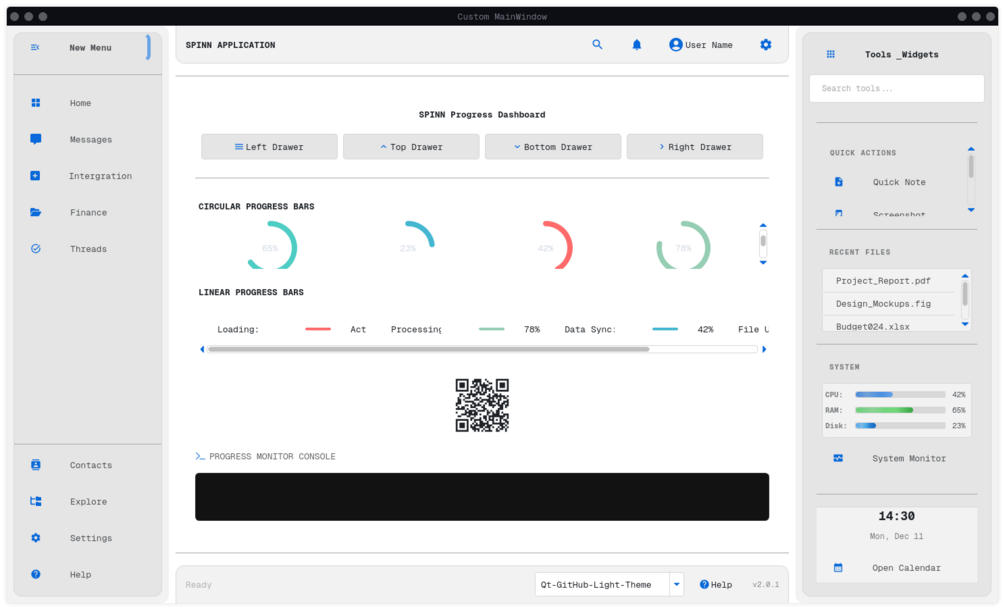Click Recent Files scroll down arrow
Viewport: 1005px width, 610px height.
(965, 324)
